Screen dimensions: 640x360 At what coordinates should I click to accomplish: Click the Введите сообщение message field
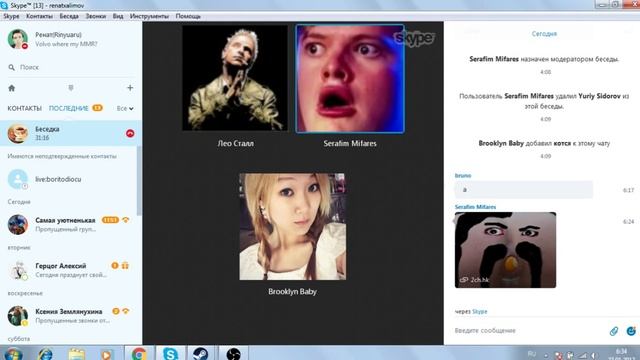(x=529, y=331)
